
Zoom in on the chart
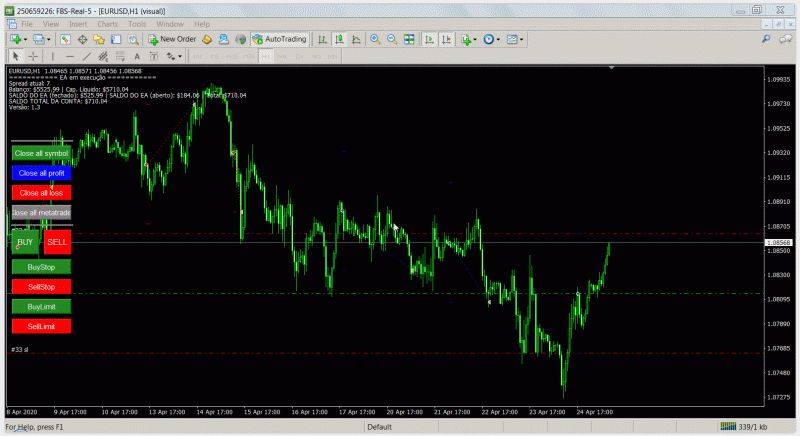point(374,39)
